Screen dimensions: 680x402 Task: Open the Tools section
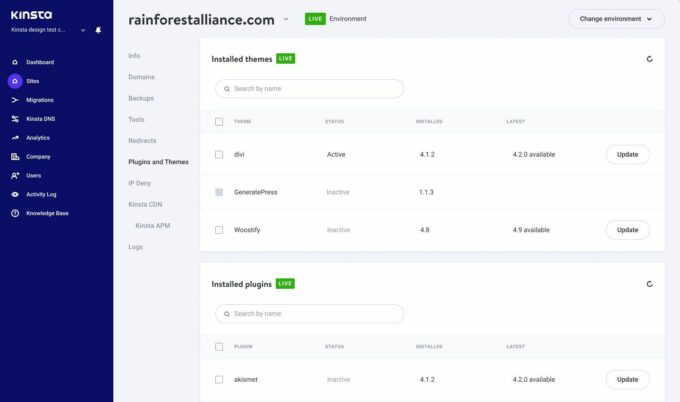(136, 119)
